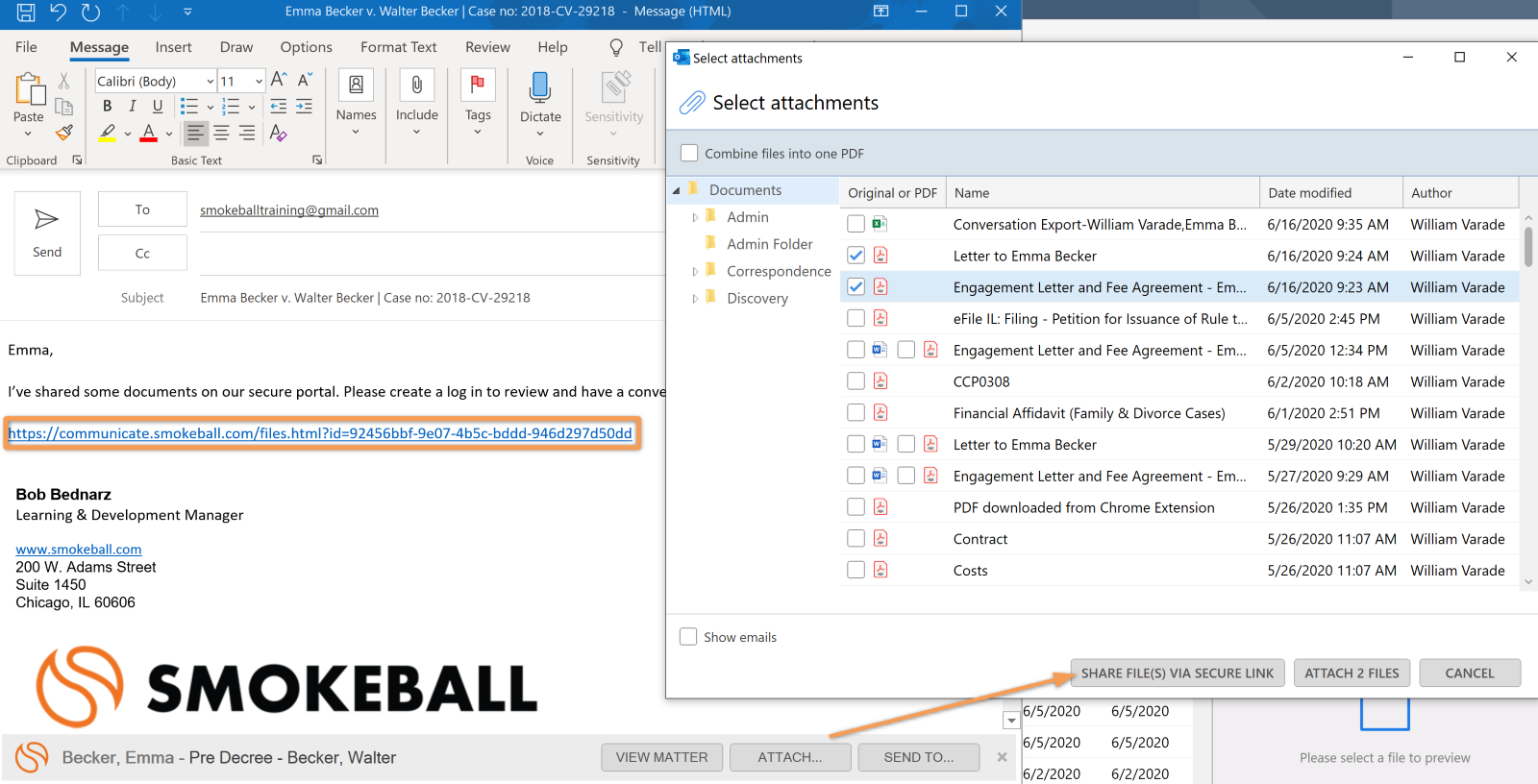Align text left

click(x=195, y=133)
